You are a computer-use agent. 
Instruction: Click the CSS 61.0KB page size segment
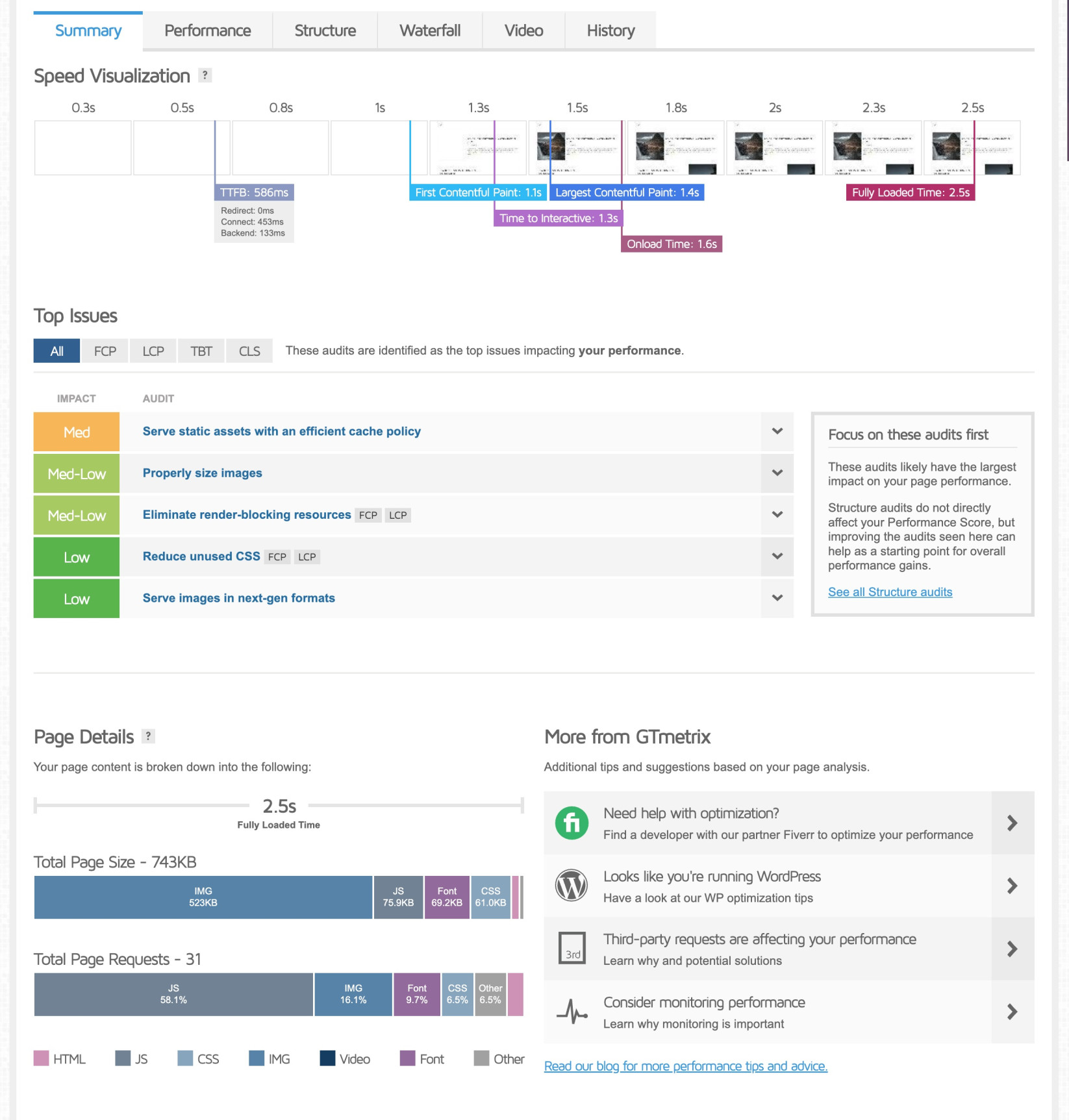[490, 897]
